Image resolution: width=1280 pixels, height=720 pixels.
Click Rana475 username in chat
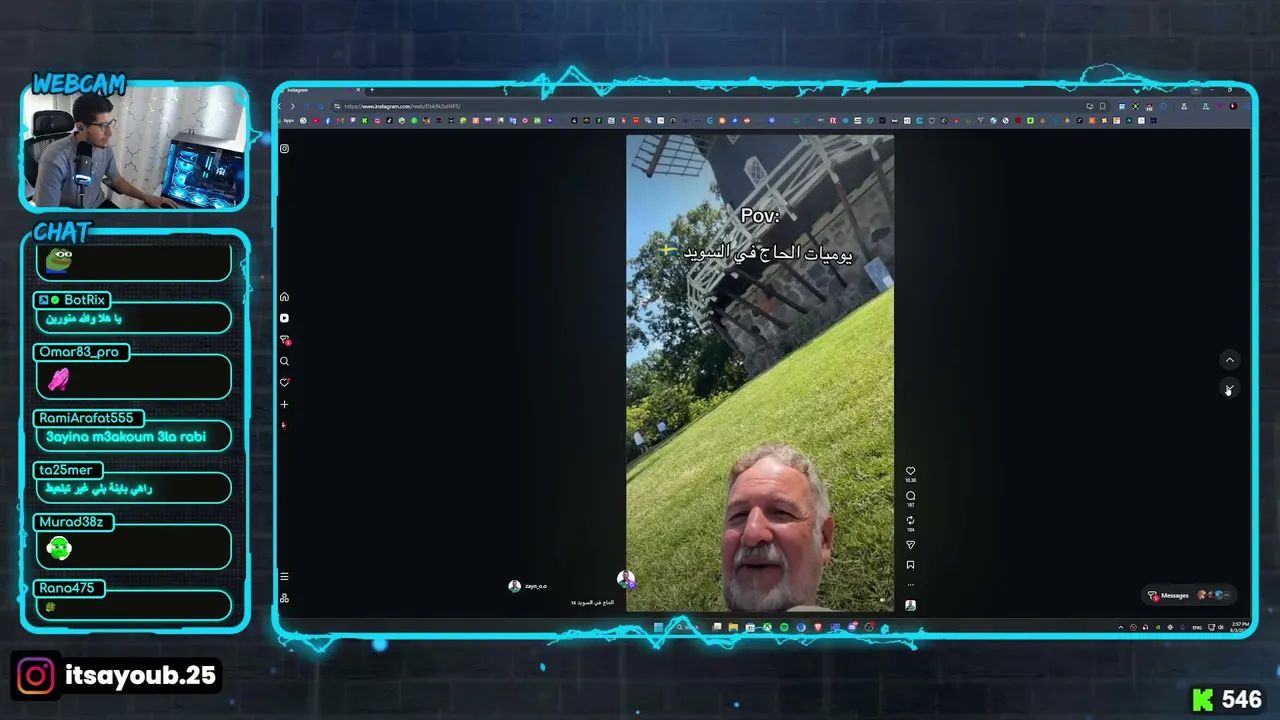click(x=67, y=588)
